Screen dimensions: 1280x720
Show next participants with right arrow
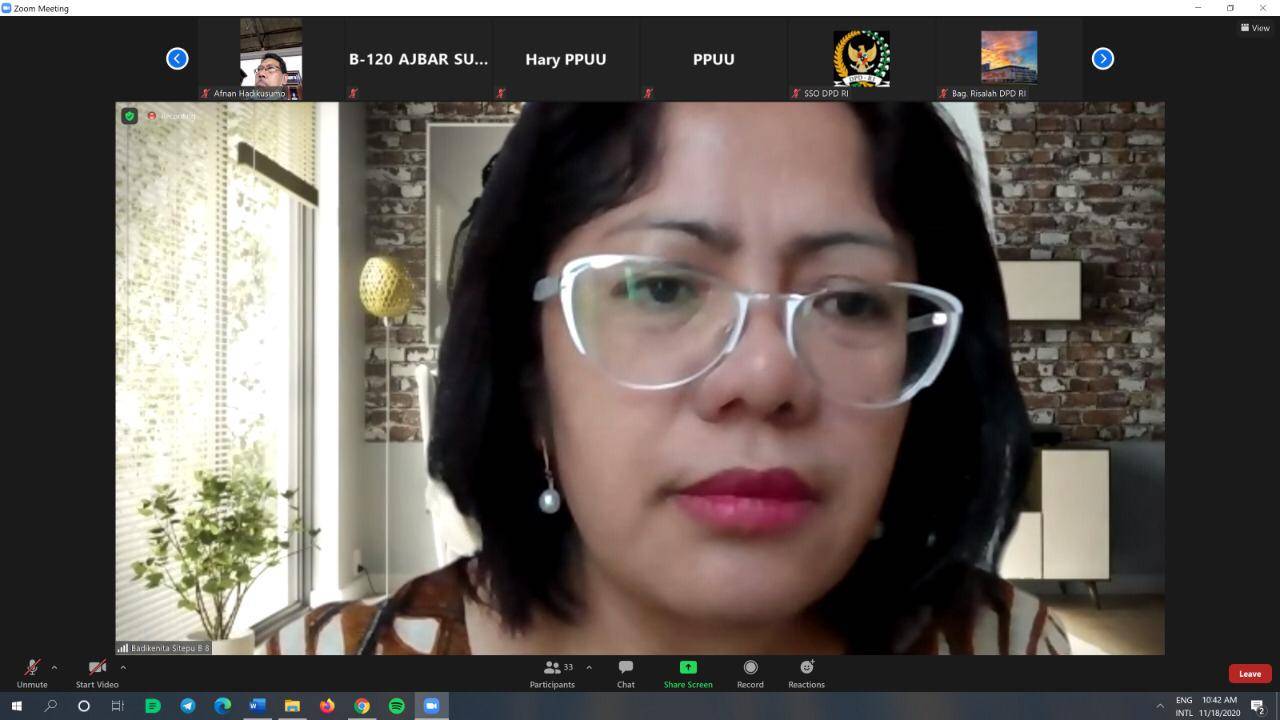coord(1102,59)
